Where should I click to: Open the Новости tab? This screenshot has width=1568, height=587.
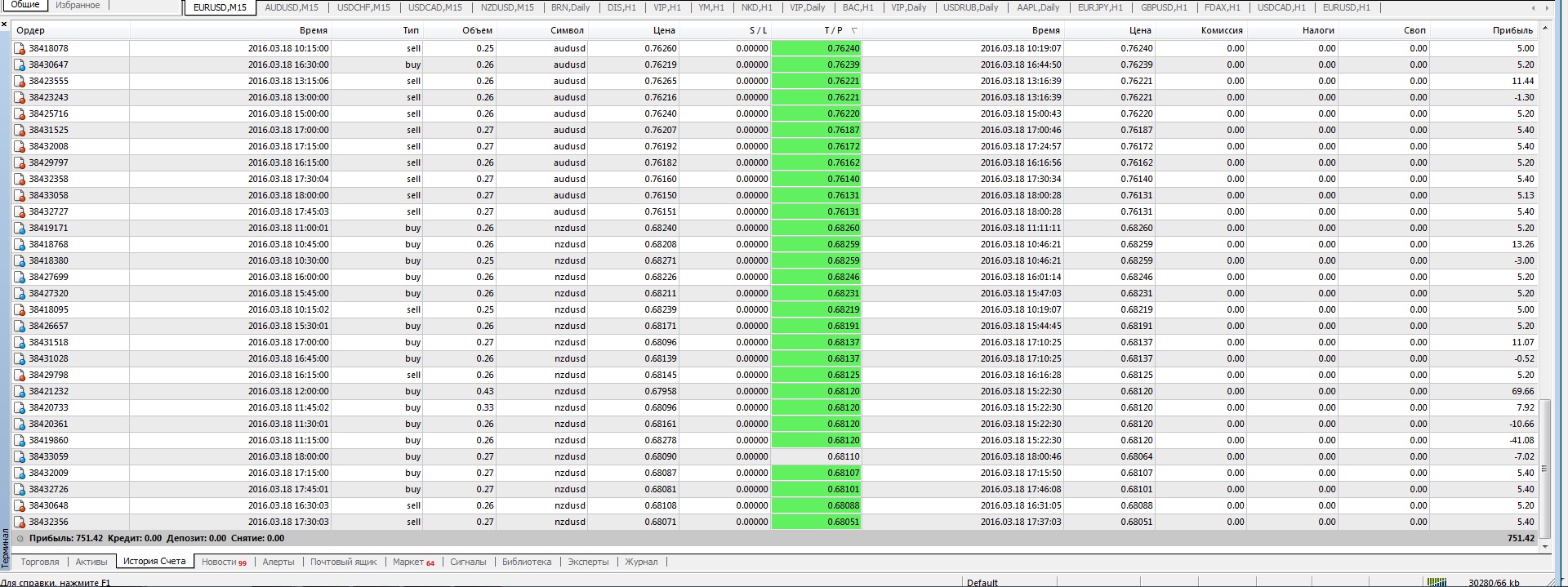click(224, 562)
